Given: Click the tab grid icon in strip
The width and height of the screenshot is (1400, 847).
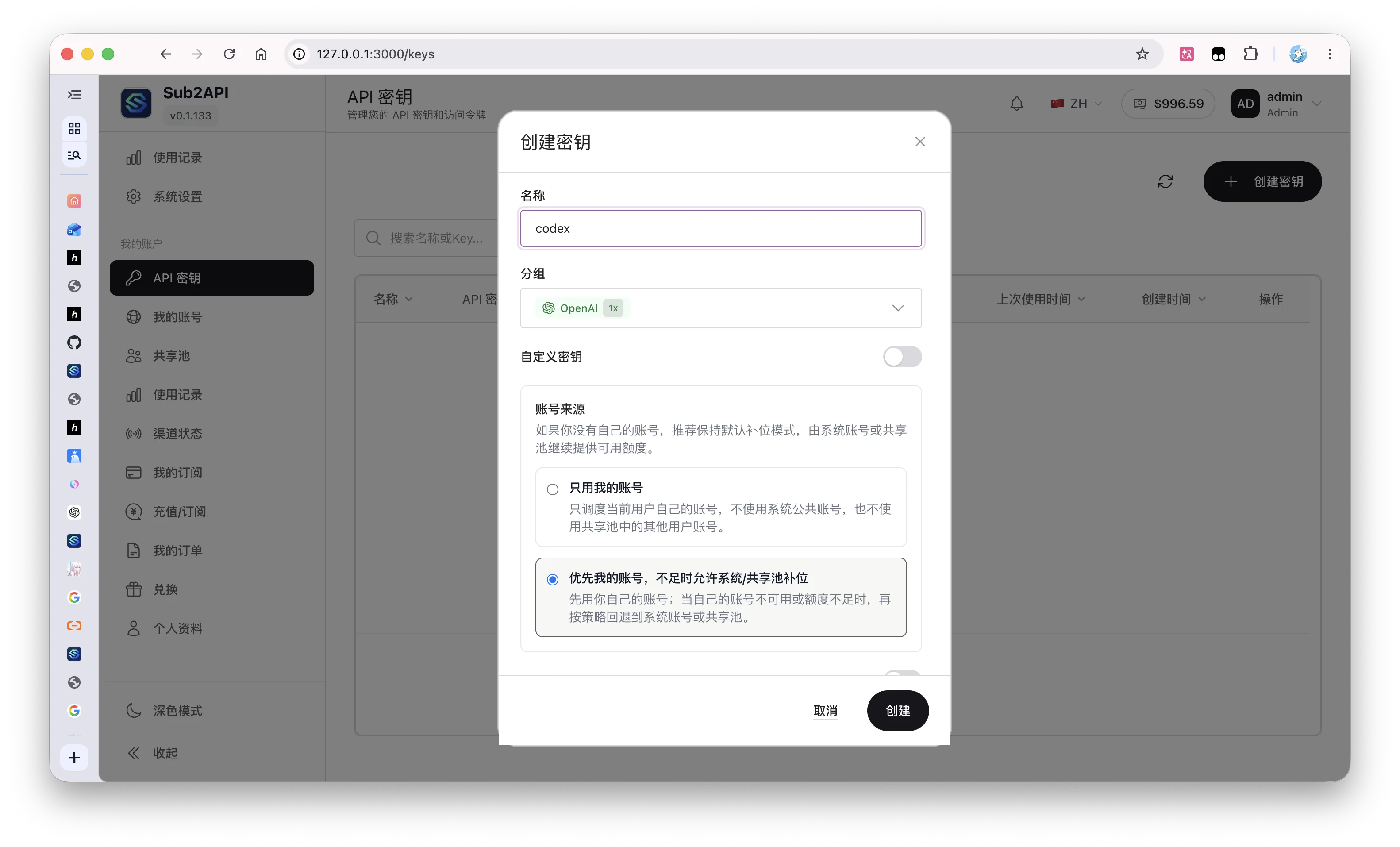Looking at the screenshot, I should [x=74, y=128].
